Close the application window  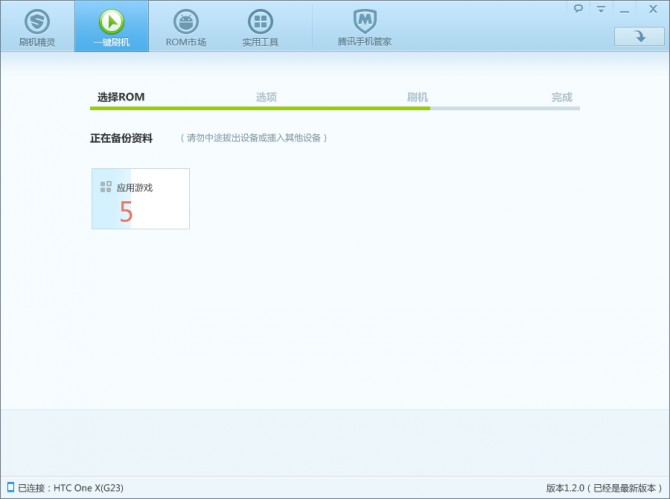[653, 9]
